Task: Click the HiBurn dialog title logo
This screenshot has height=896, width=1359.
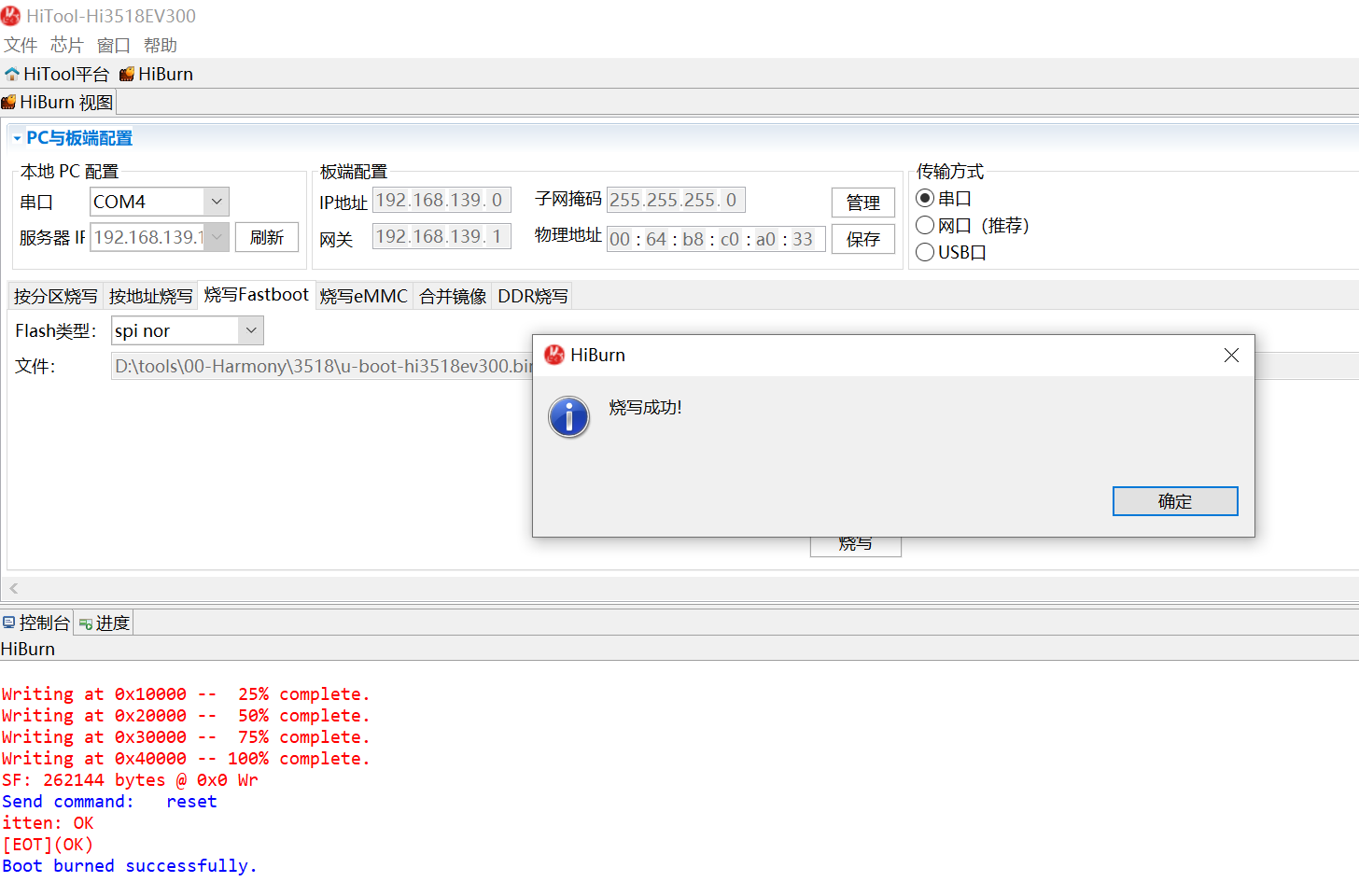Action: click(x=554, y=355)
